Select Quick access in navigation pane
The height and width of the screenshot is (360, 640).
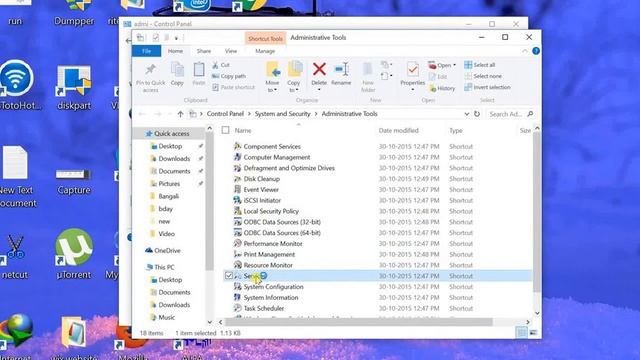click(171, 133)
